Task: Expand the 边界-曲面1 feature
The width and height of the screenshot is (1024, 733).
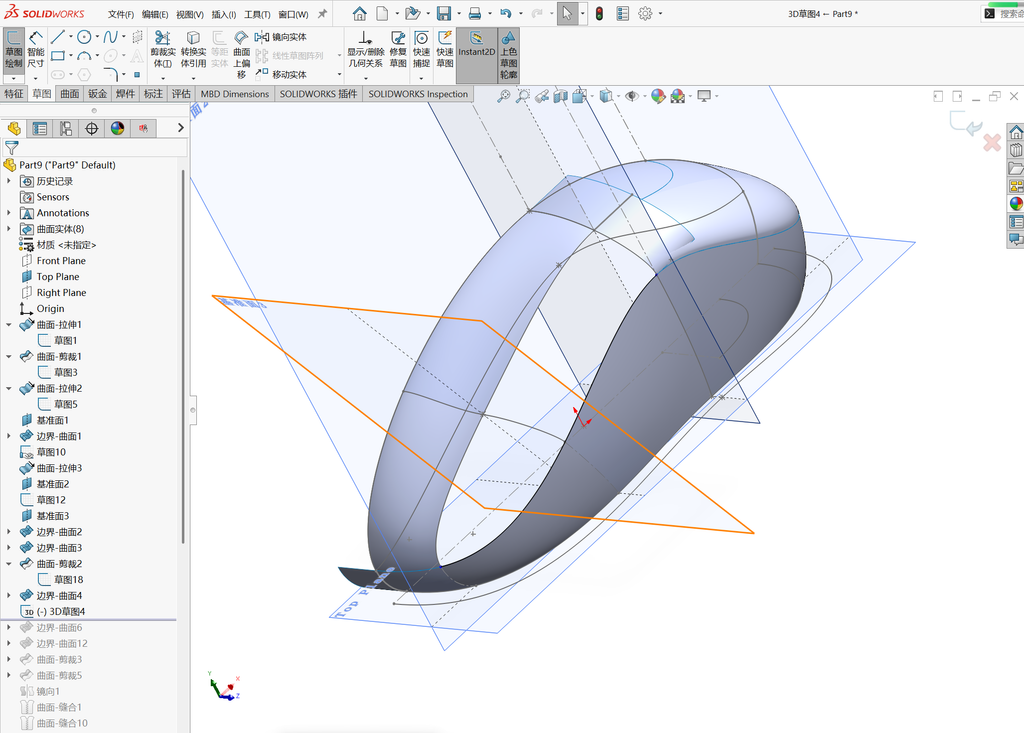Action: [x=8, y=436]
